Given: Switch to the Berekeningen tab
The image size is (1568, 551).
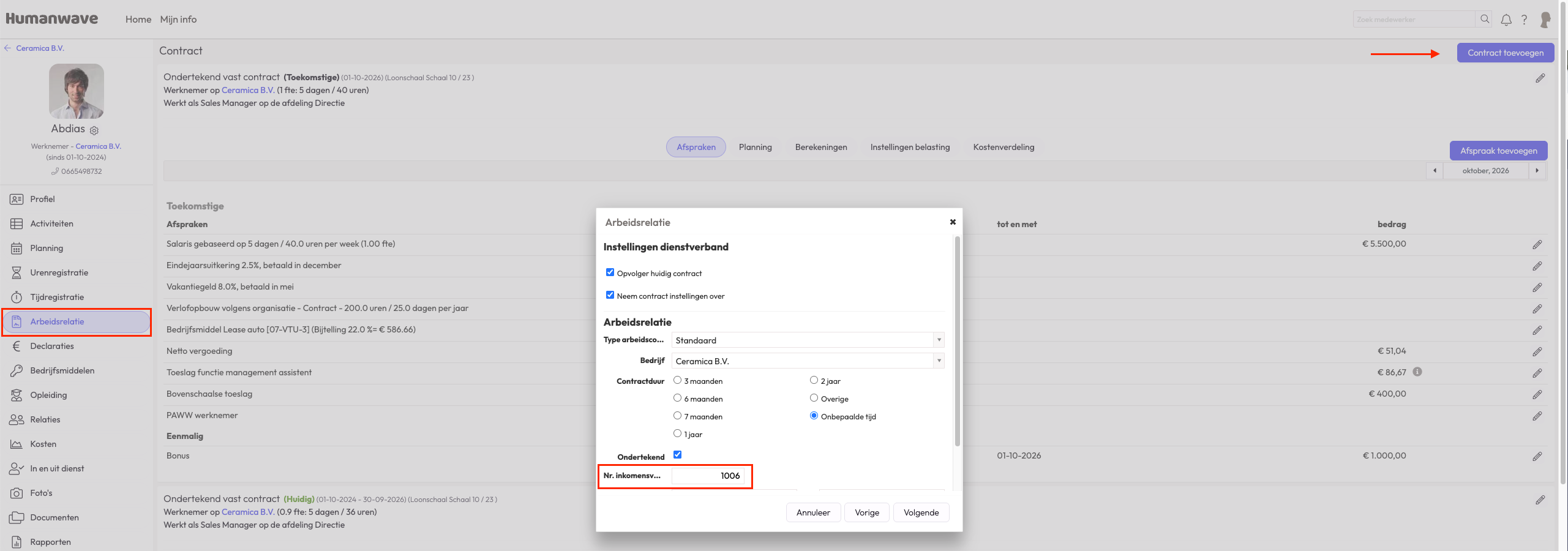Looking at the screenshot, I should pos(821,147).
